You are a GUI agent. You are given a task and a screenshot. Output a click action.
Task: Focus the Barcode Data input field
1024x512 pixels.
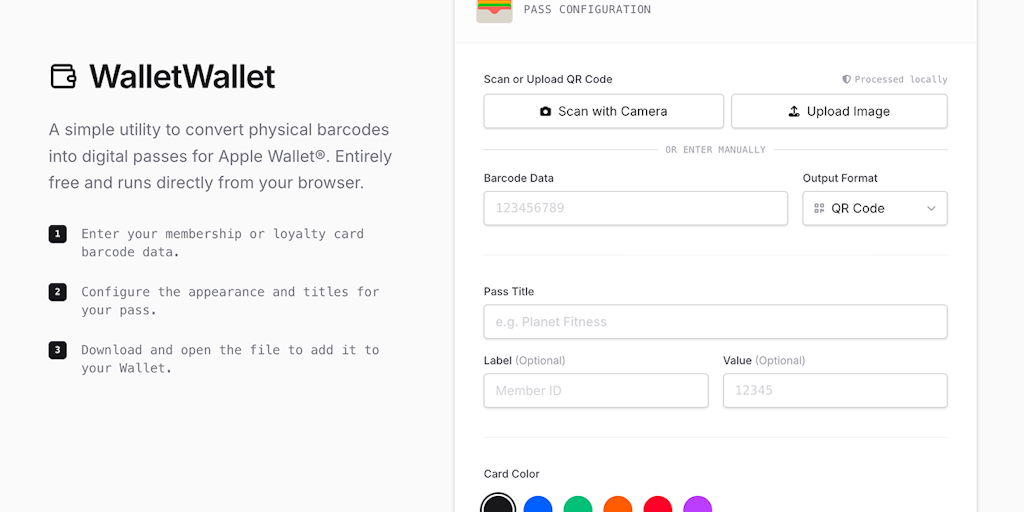coord(635,208)
